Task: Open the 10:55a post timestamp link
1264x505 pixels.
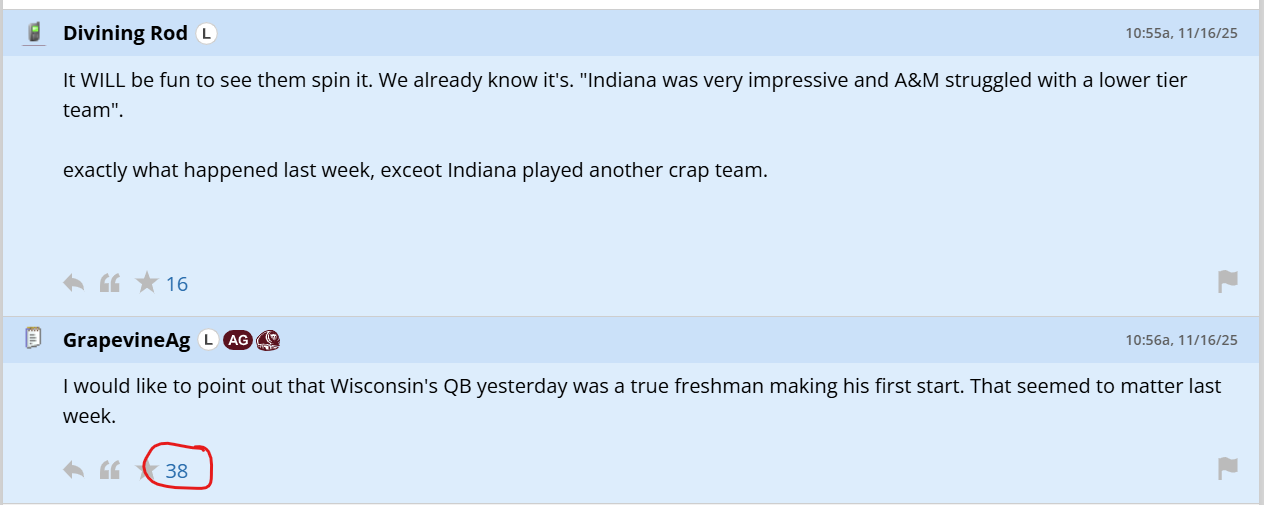Action: 1181,33
